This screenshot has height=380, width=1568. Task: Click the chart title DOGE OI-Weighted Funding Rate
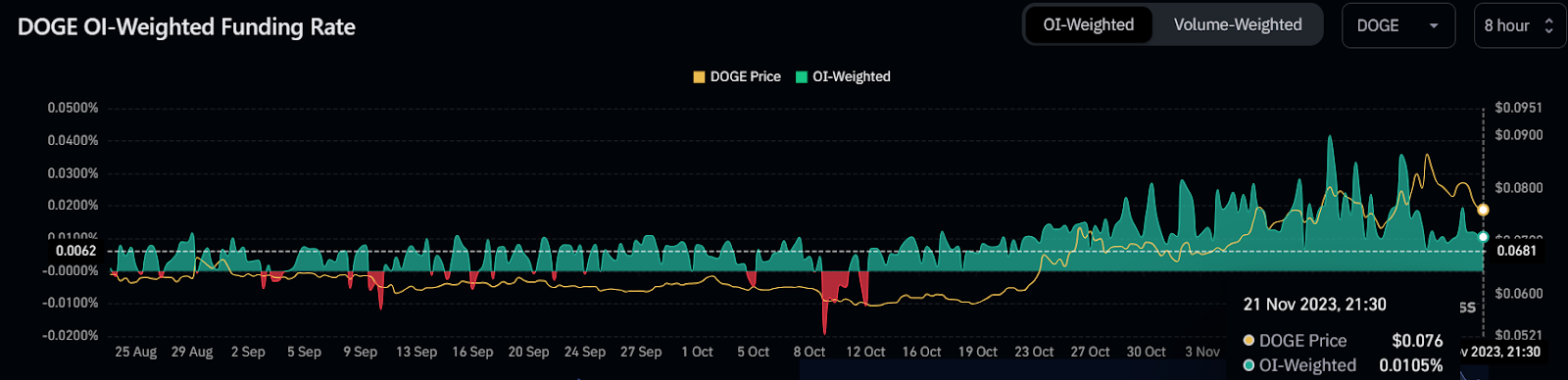(186, 27)
